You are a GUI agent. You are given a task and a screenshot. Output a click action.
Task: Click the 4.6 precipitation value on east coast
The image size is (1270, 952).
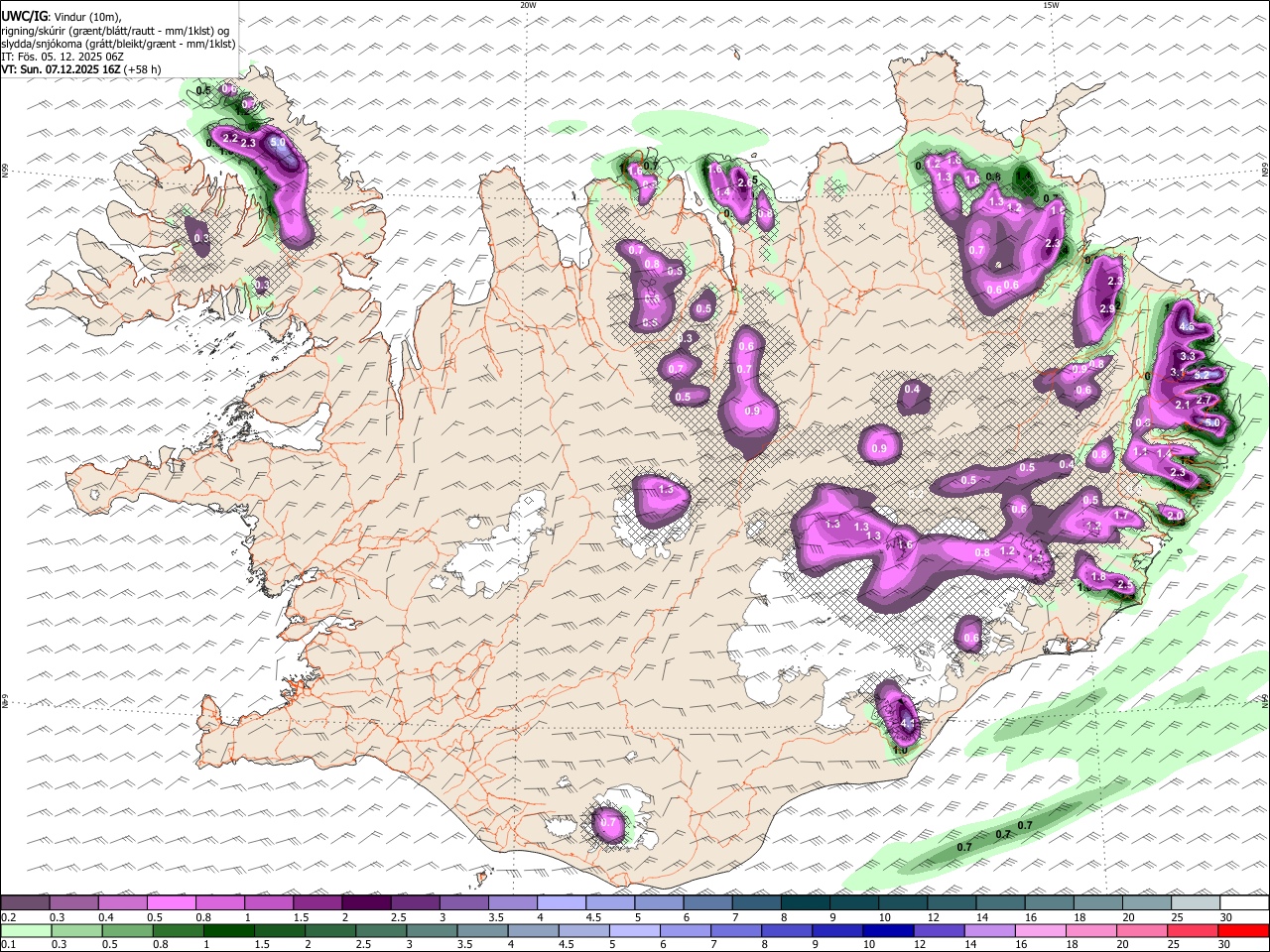tap(1187, 327)
